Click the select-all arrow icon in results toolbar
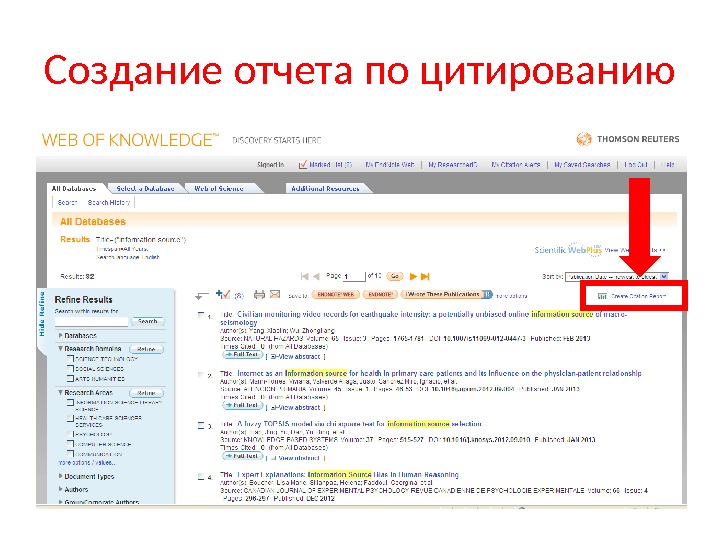Screen dimensions: 720x540 click(202, 296)
